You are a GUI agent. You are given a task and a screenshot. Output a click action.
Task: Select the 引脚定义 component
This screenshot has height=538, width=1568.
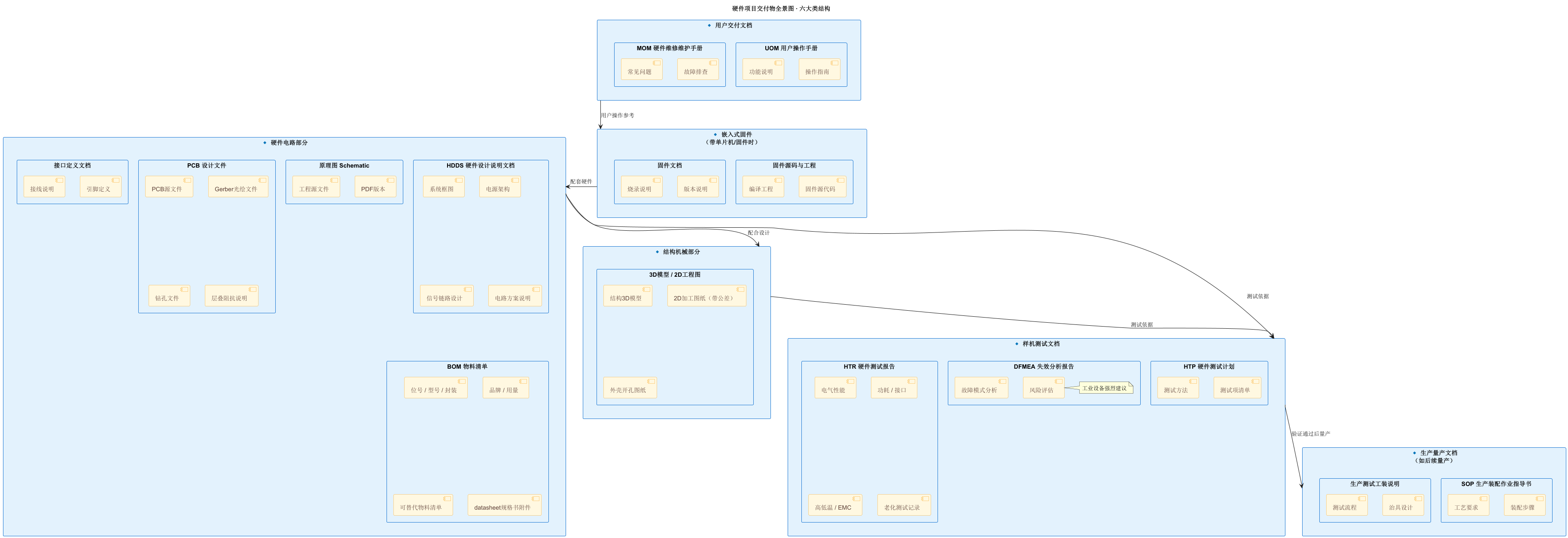pyautogui.click(x=100, y=186)
